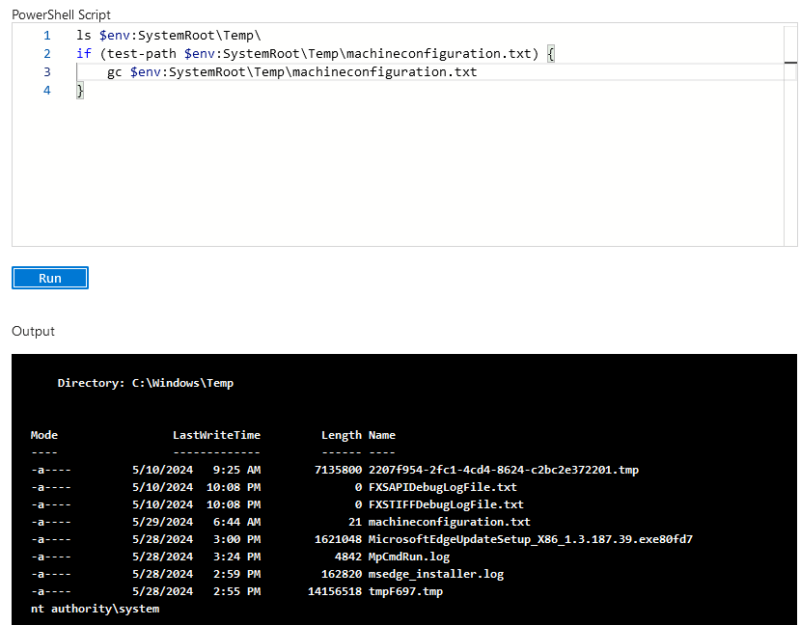Click the 'Length' column header
The width and height of the screenshot is (800, 625).
point(341,435)
